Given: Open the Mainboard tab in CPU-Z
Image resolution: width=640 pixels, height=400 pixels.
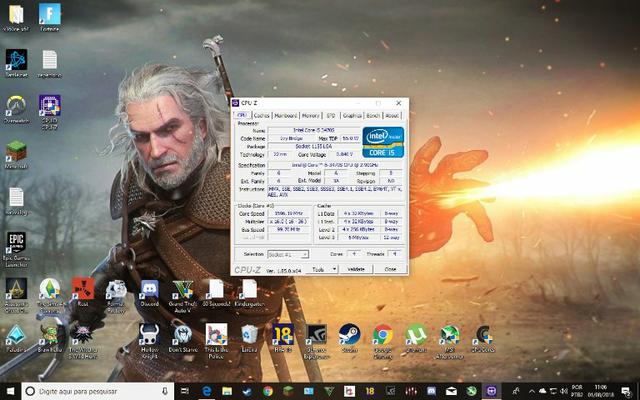Looking at the screenshot, I should click(x=286, y=116).
